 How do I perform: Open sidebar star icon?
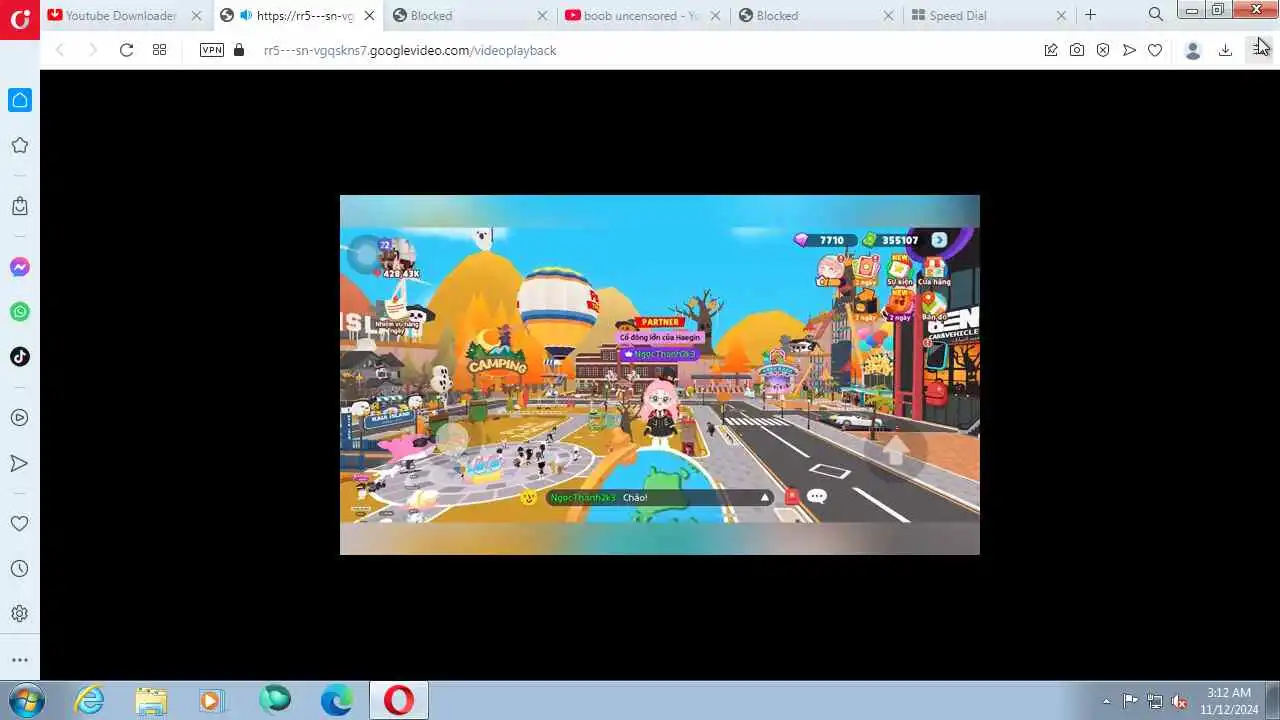(x=20, y=146)
